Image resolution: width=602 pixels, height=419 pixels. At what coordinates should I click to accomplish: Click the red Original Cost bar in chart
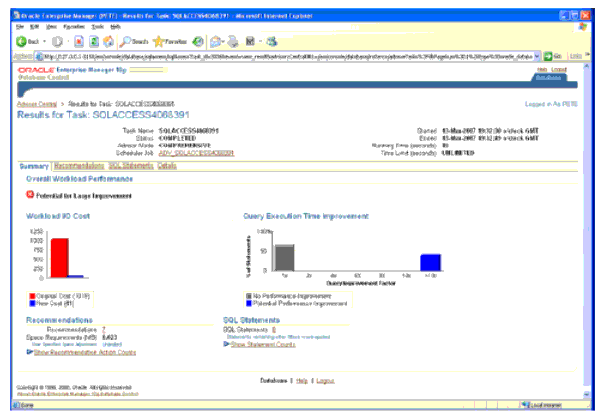tap(60, 258)
